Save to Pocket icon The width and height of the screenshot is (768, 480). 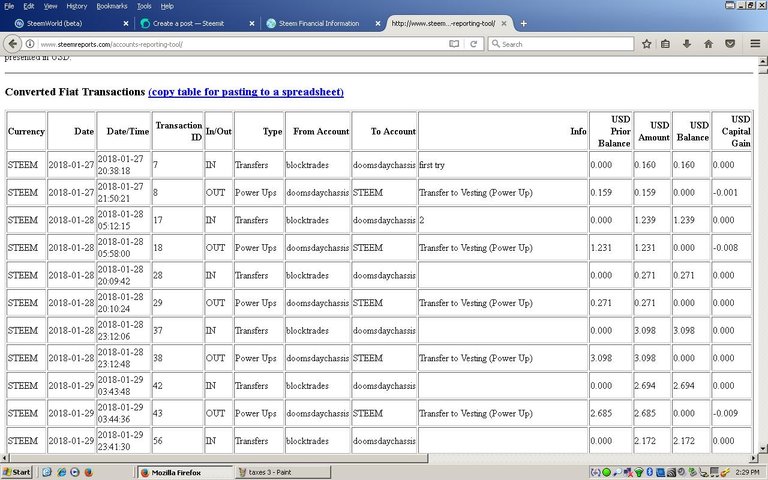pyautogui.click(x=730, y=44)
